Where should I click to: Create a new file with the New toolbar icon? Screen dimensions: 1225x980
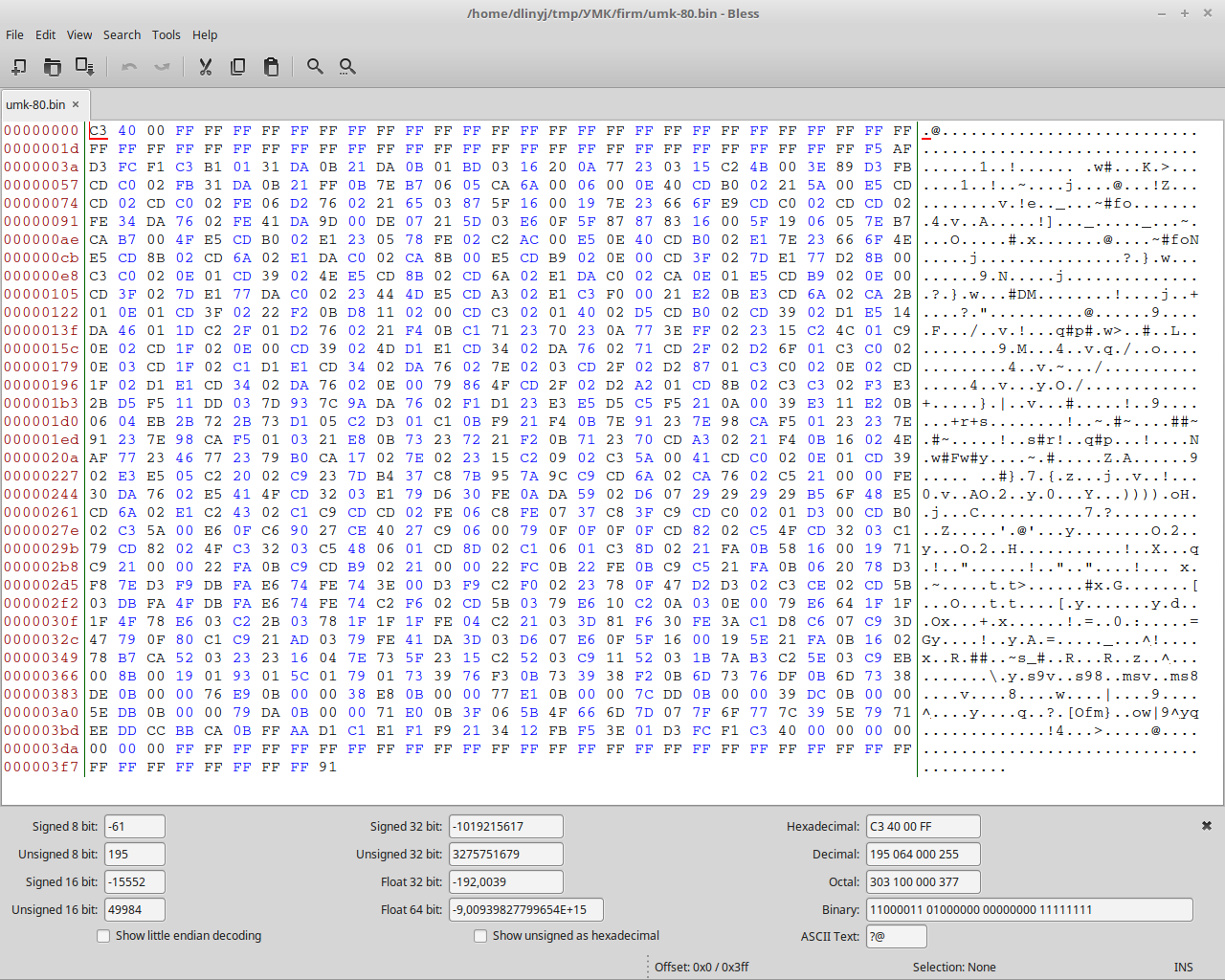(x=19, y=66)
